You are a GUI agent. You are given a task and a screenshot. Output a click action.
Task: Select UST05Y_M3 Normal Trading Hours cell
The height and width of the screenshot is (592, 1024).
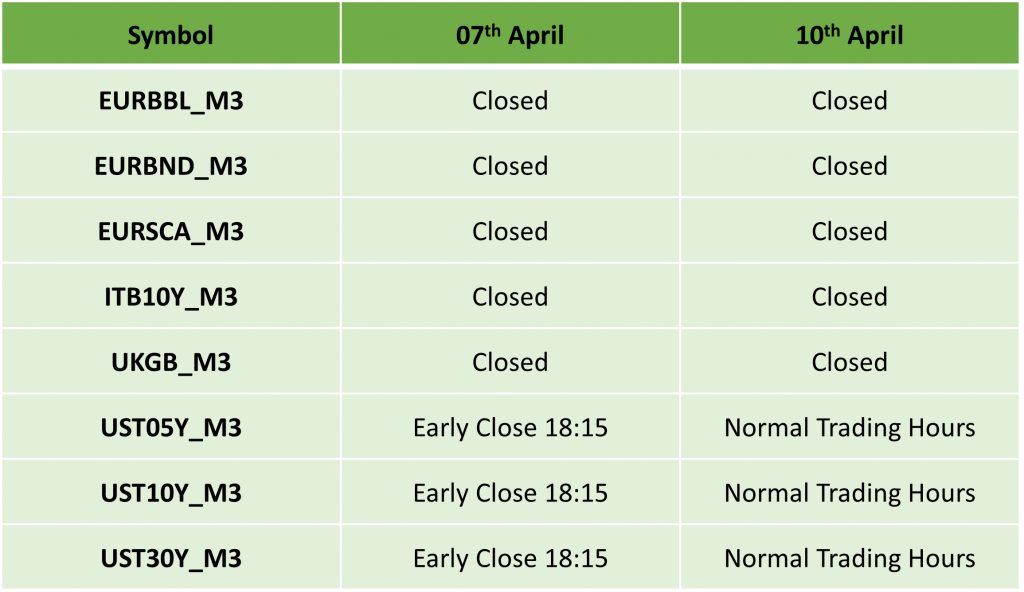coord(850,427)
